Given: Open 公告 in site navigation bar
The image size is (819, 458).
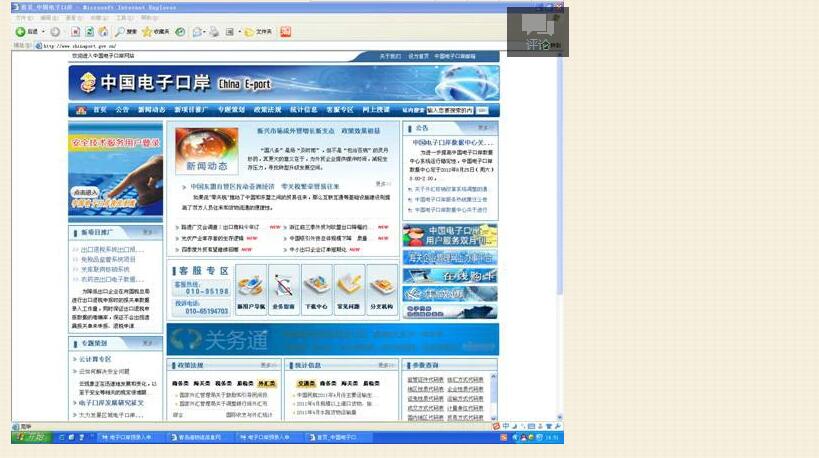Looking at the screenshot, I should [122, 110].
